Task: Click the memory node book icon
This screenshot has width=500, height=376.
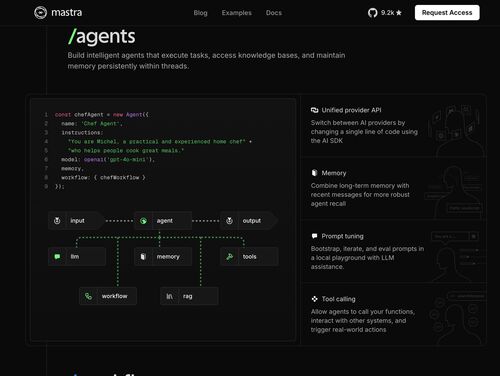Action: [x=143, y=257]
